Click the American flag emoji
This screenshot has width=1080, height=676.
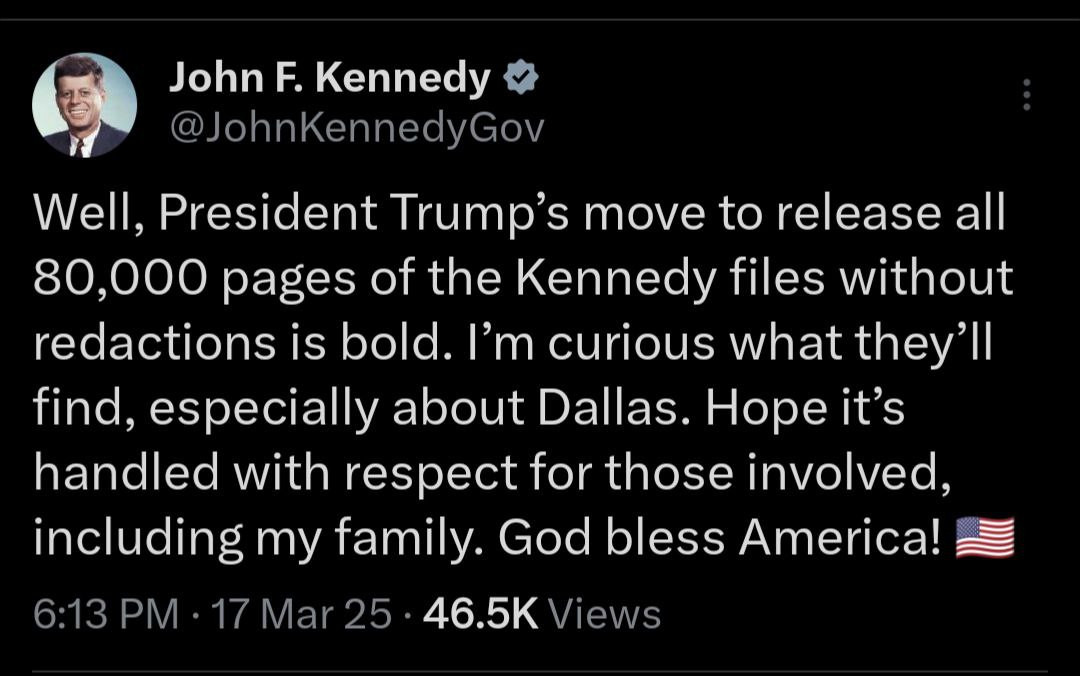985,538
